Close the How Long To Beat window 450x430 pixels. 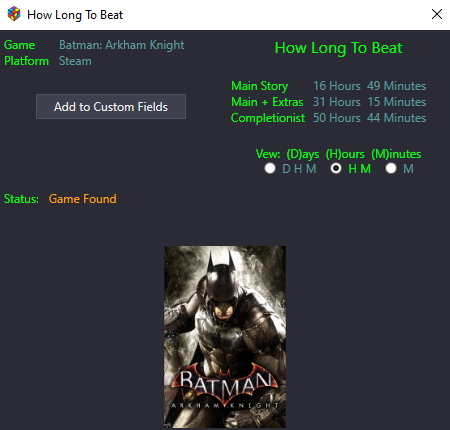point(437,14)
